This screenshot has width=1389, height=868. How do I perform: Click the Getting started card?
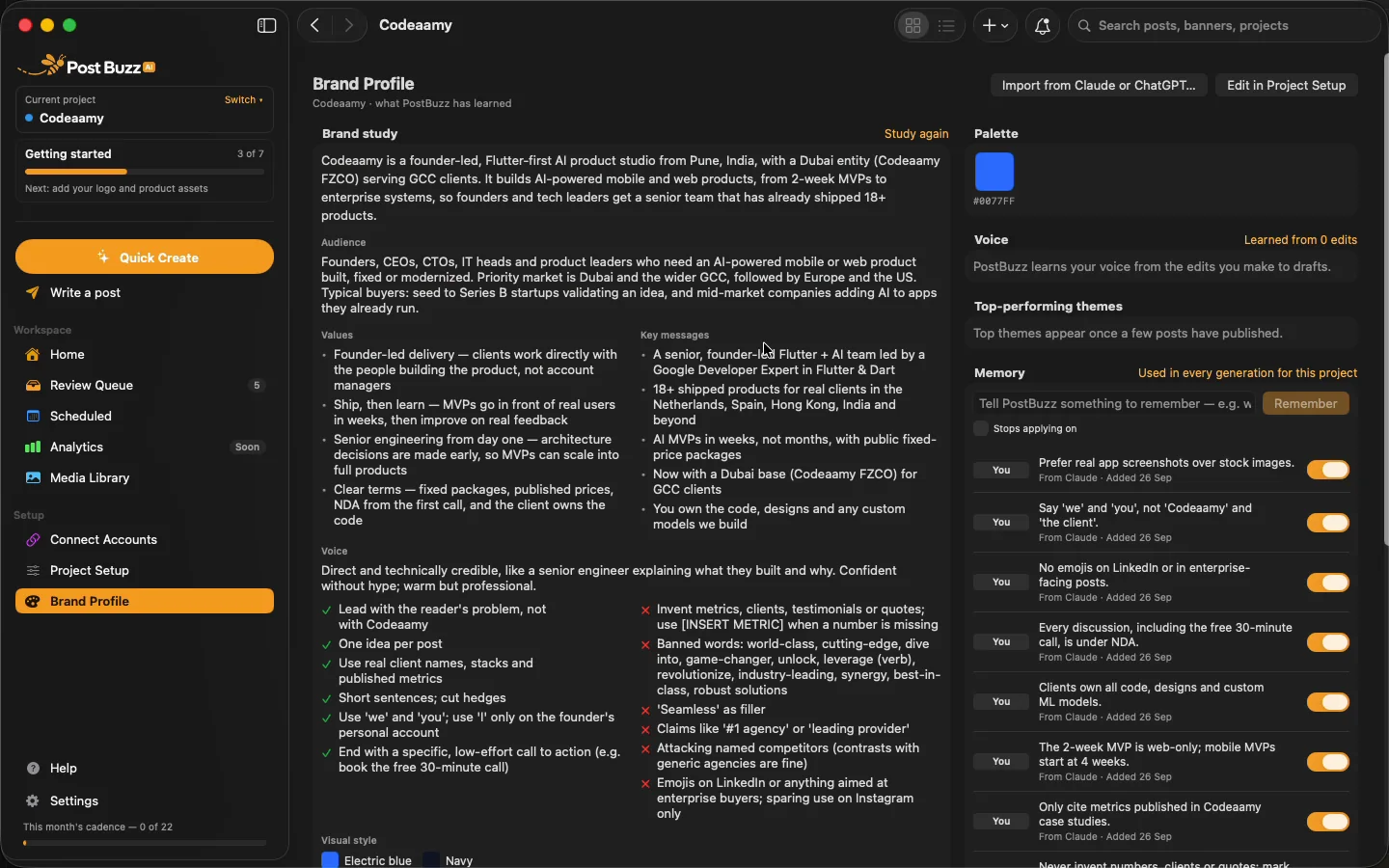(145, 172)
